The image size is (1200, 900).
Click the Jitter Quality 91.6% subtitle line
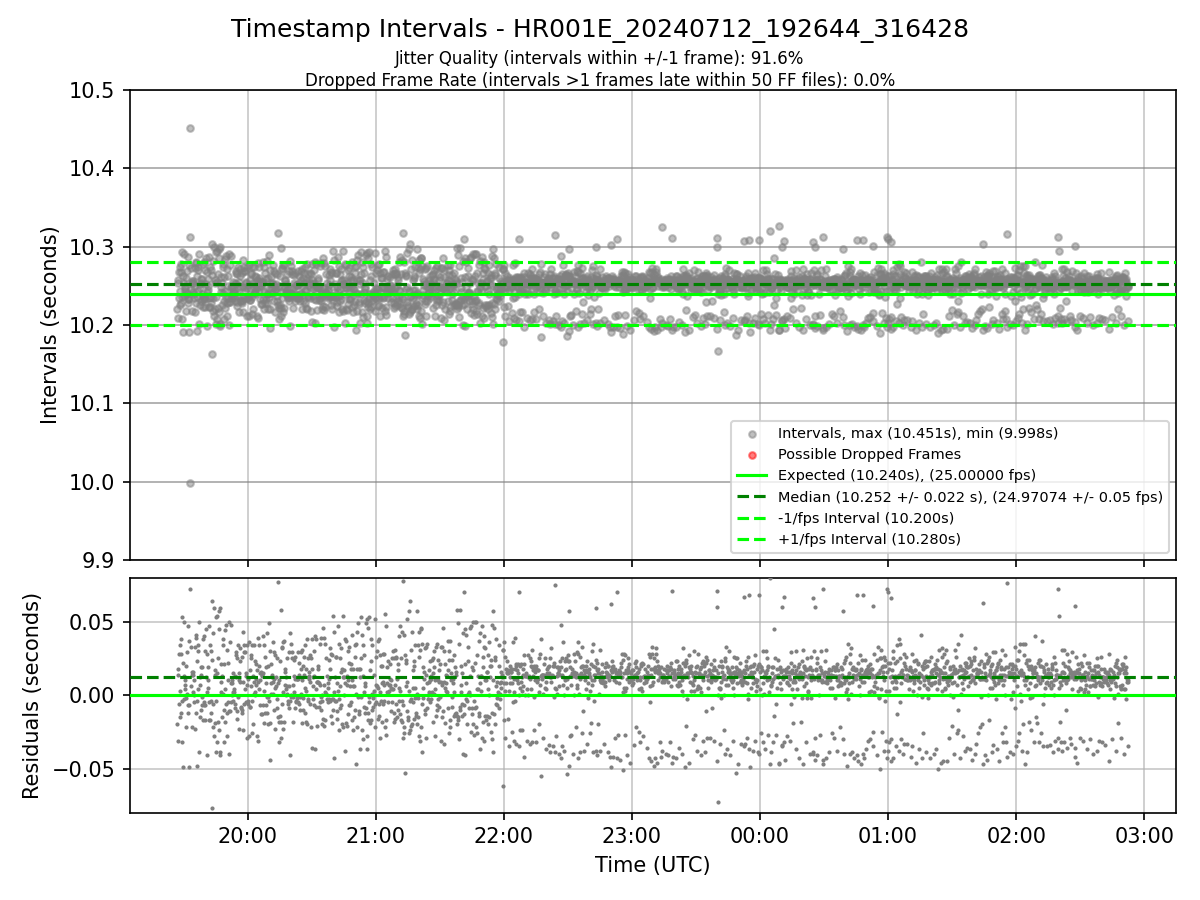[x=599, y=58]
